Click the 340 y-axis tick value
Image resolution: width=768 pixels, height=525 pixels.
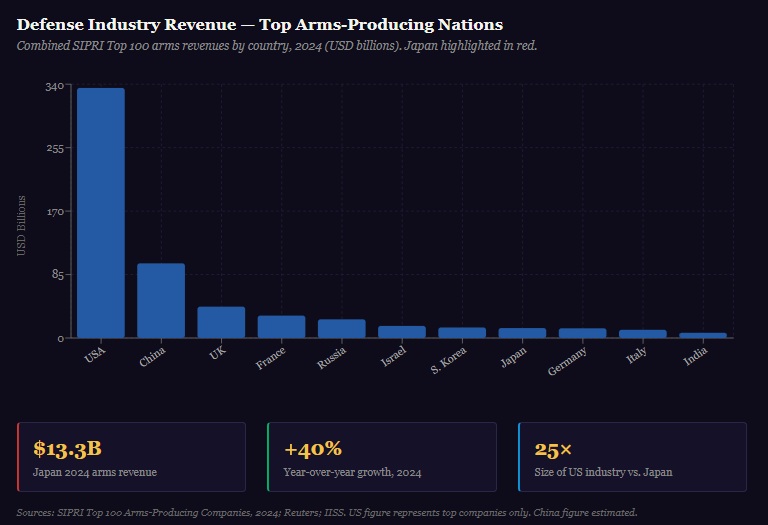pos(55,86)
